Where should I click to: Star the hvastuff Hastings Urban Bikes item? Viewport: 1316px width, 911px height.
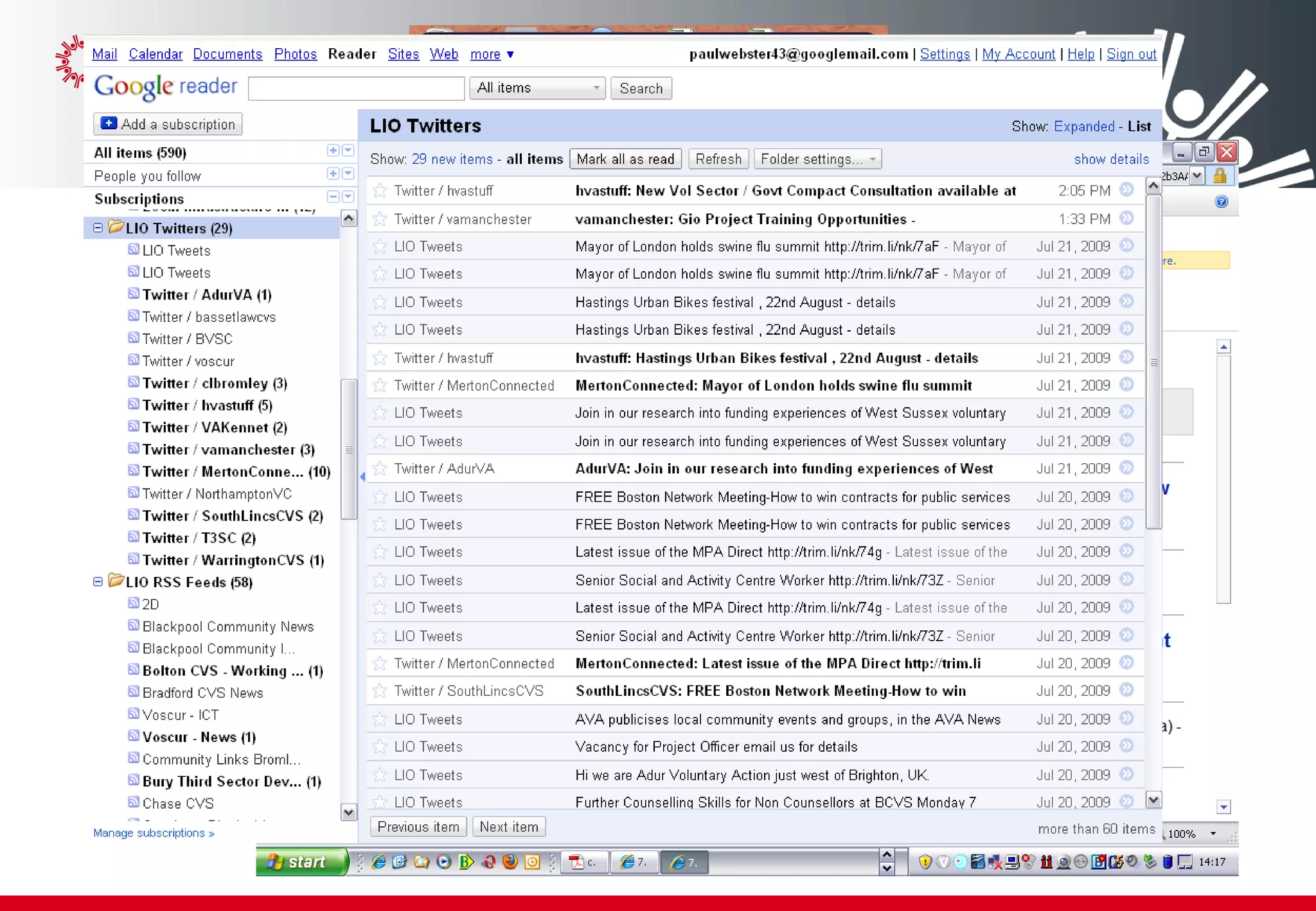(x=380, y=358)
